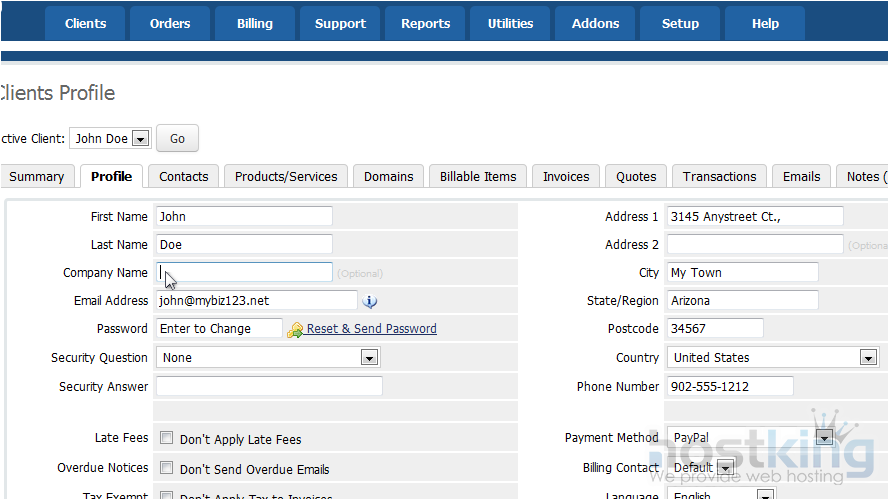Switch to the Products/Services tab
Viewport: 889px width, 500px height.
pyautogui.click(x=286, y=177)
